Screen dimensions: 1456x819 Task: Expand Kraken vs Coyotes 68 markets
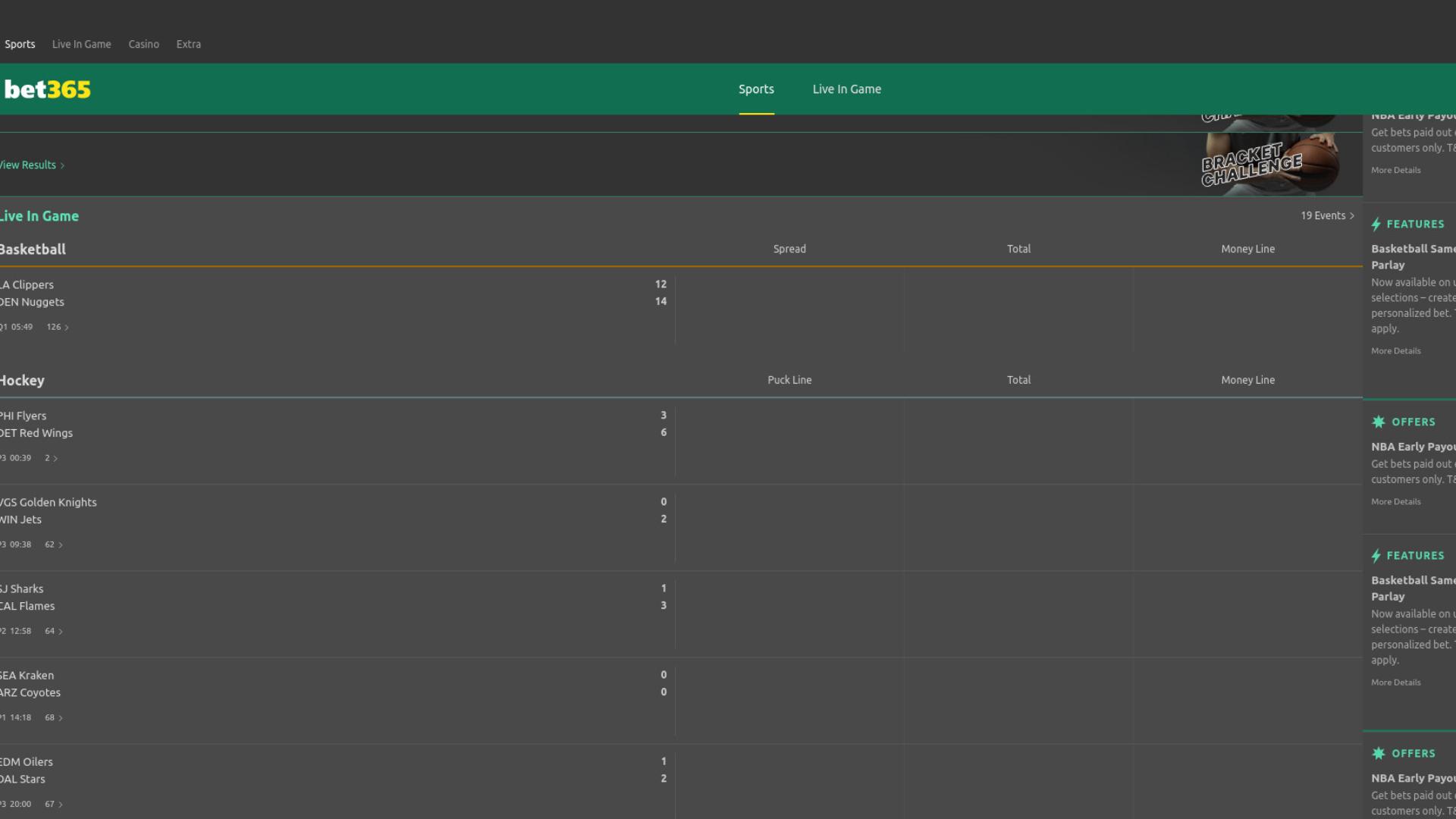point(54,718)
